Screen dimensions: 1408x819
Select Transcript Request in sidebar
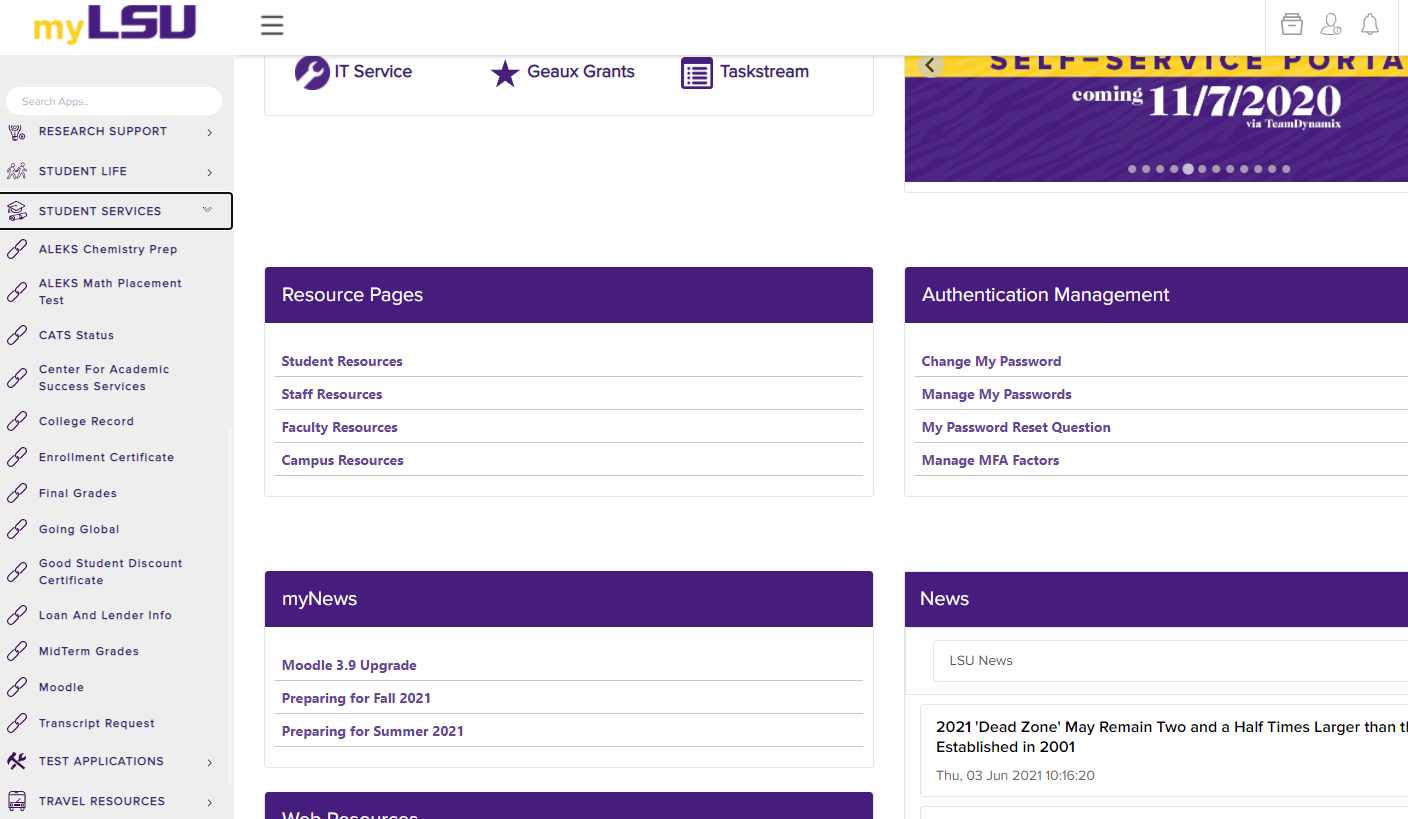pyautogui.click(x=96, y=723)
